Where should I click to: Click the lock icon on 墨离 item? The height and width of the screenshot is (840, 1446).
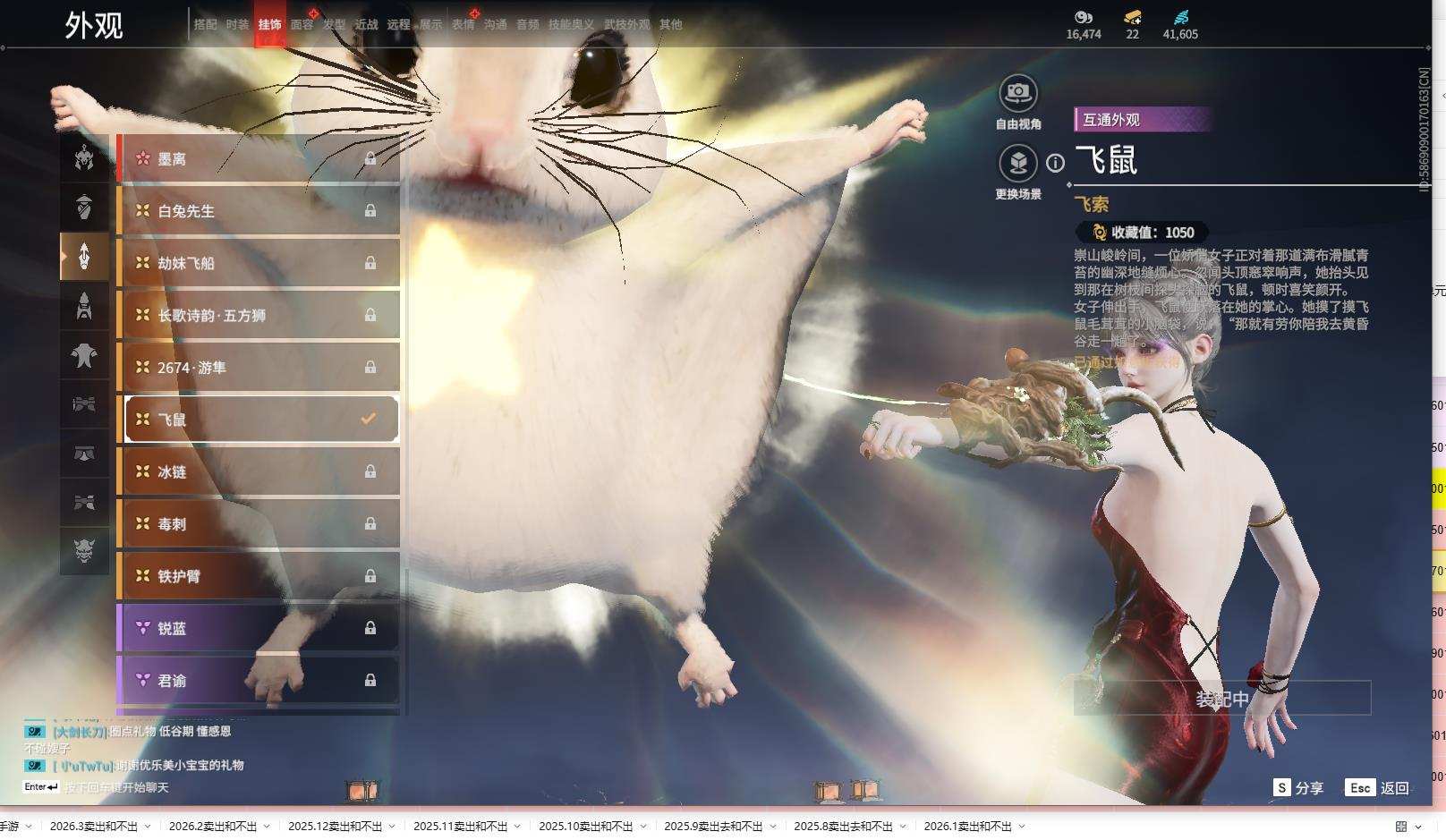point(370,158)
